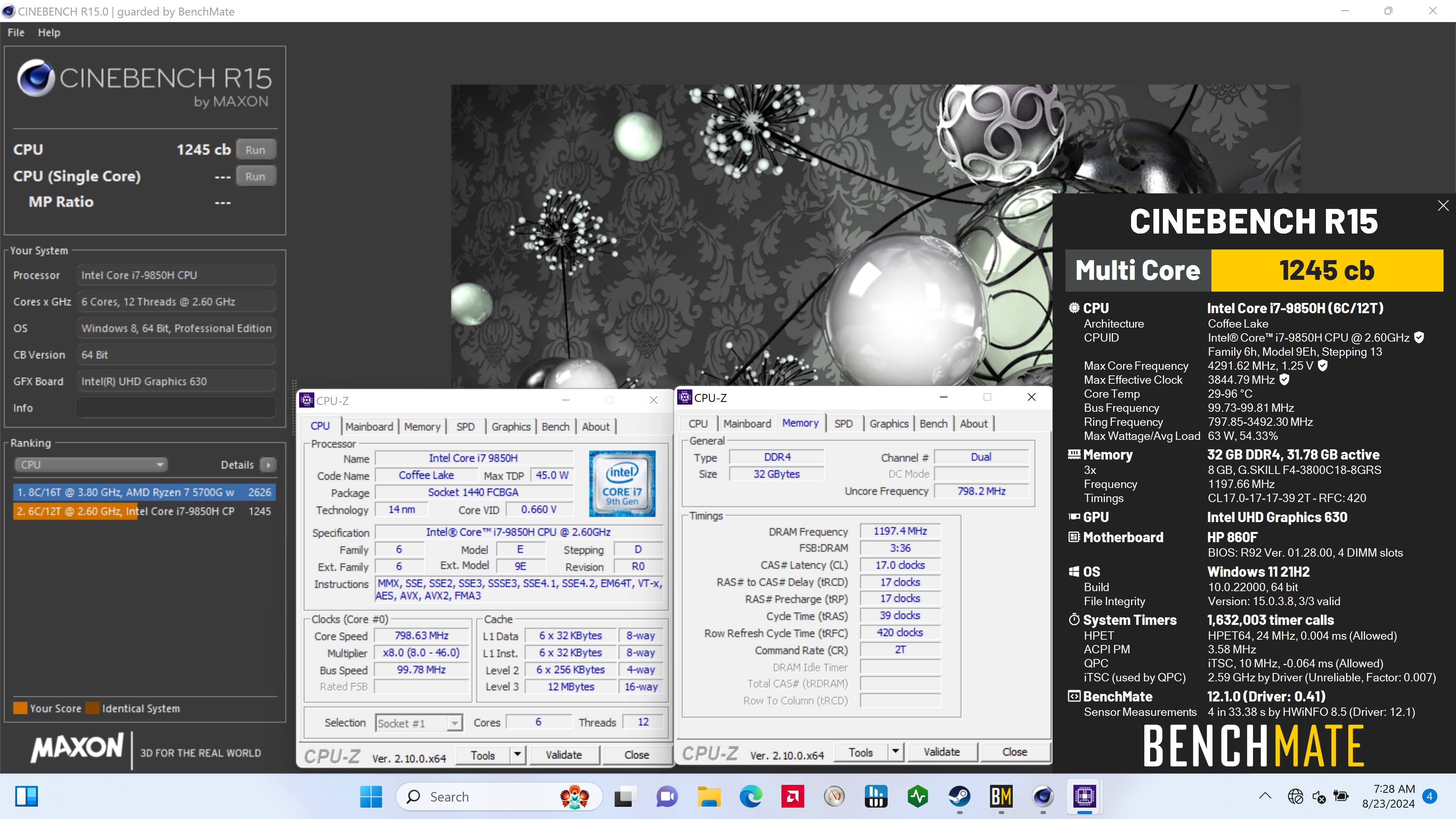Click the Core Speed value 798.63 MHz
This screenshot has height=819, width=1456.
tap(421, 636)
